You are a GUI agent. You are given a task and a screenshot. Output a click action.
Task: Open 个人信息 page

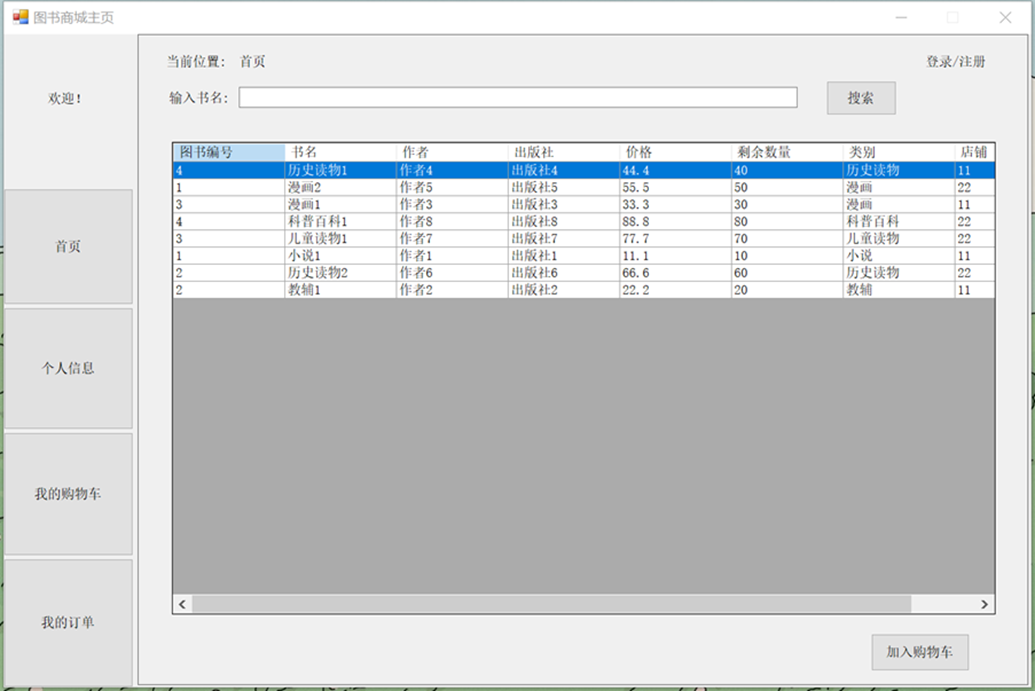point(68,368)
